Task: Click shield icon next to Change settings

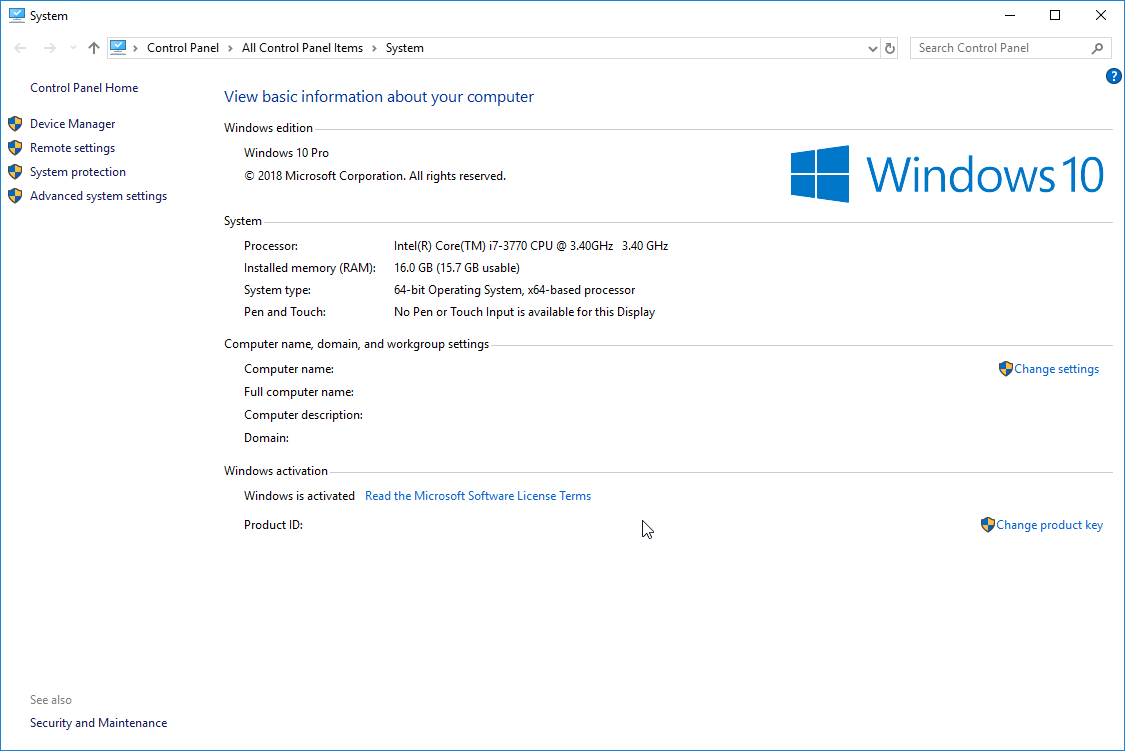Action: click(x=1005, y=369)
